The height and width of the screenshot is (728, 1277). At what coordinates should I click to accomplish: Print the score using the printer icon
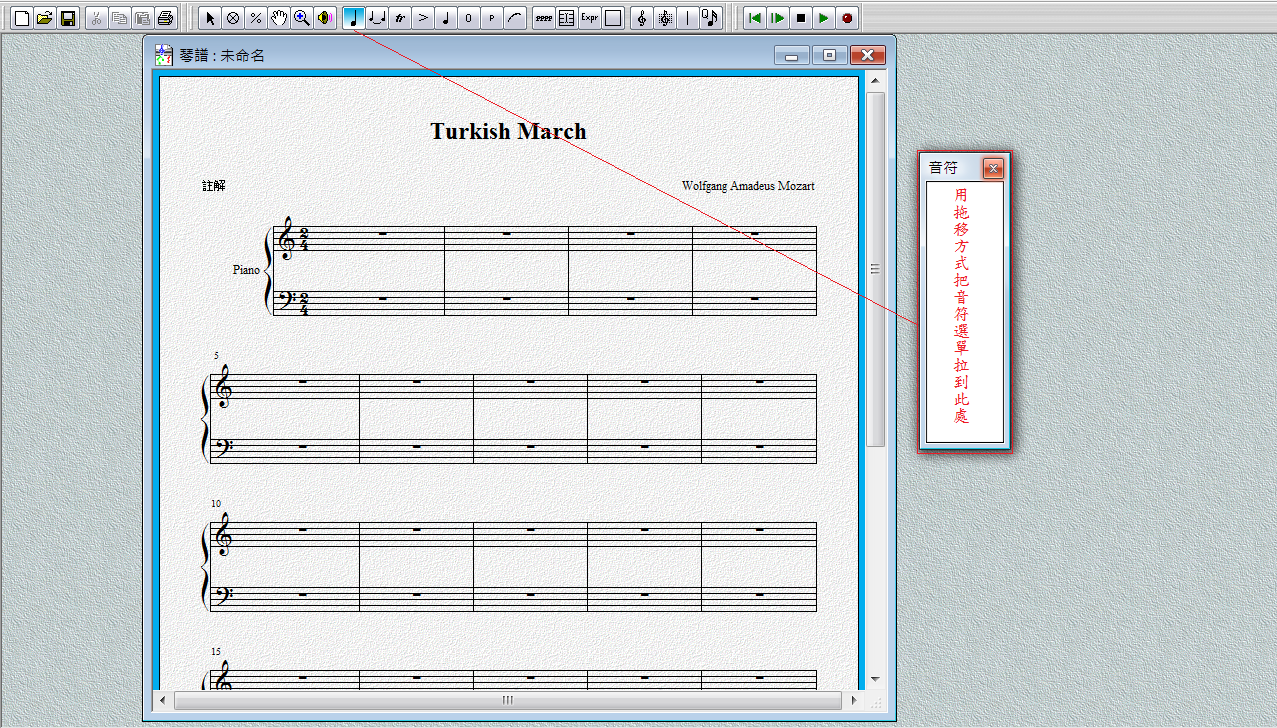pos(166,18)
